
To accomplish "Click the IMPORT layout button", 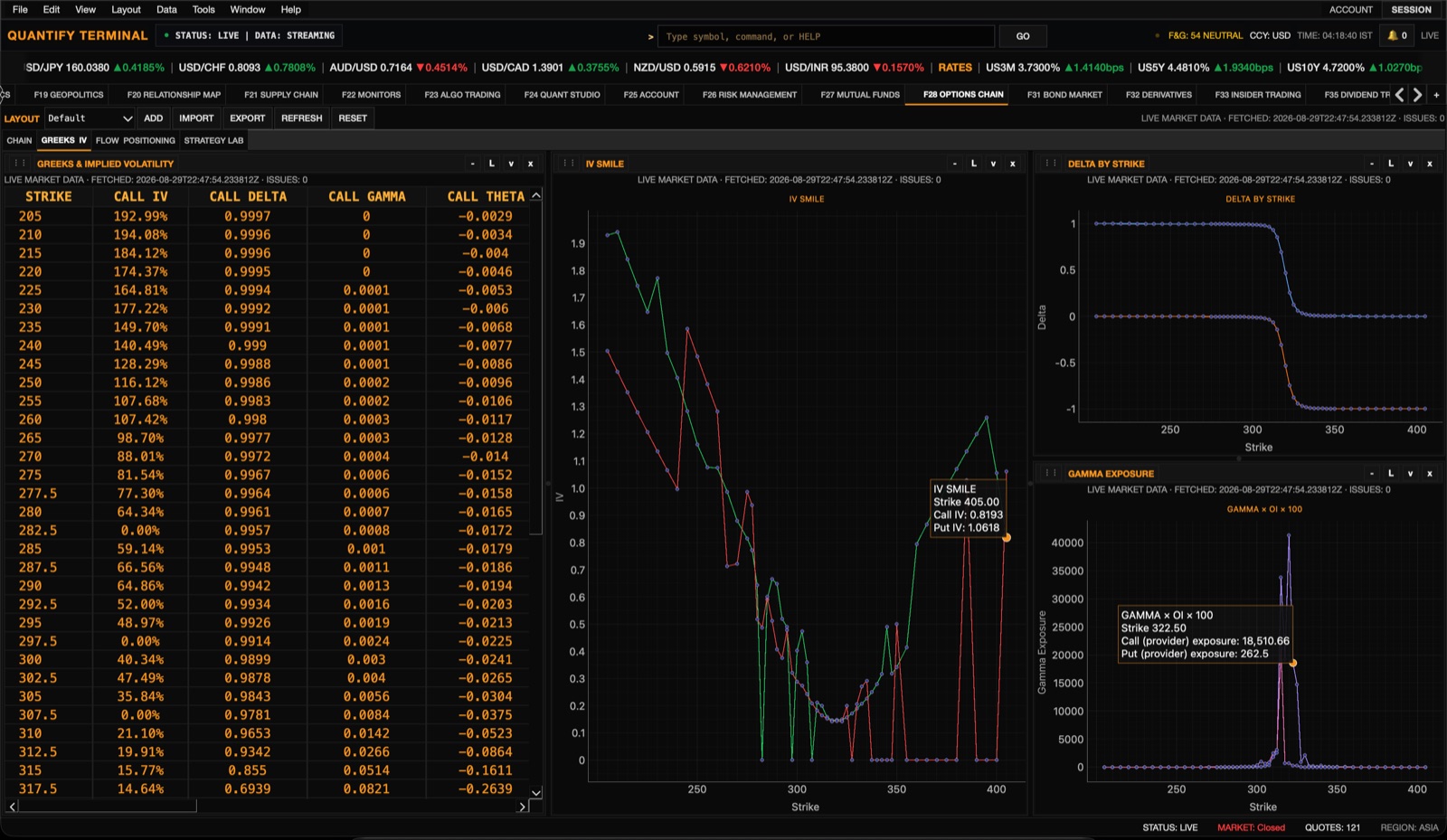I will 196,118.
